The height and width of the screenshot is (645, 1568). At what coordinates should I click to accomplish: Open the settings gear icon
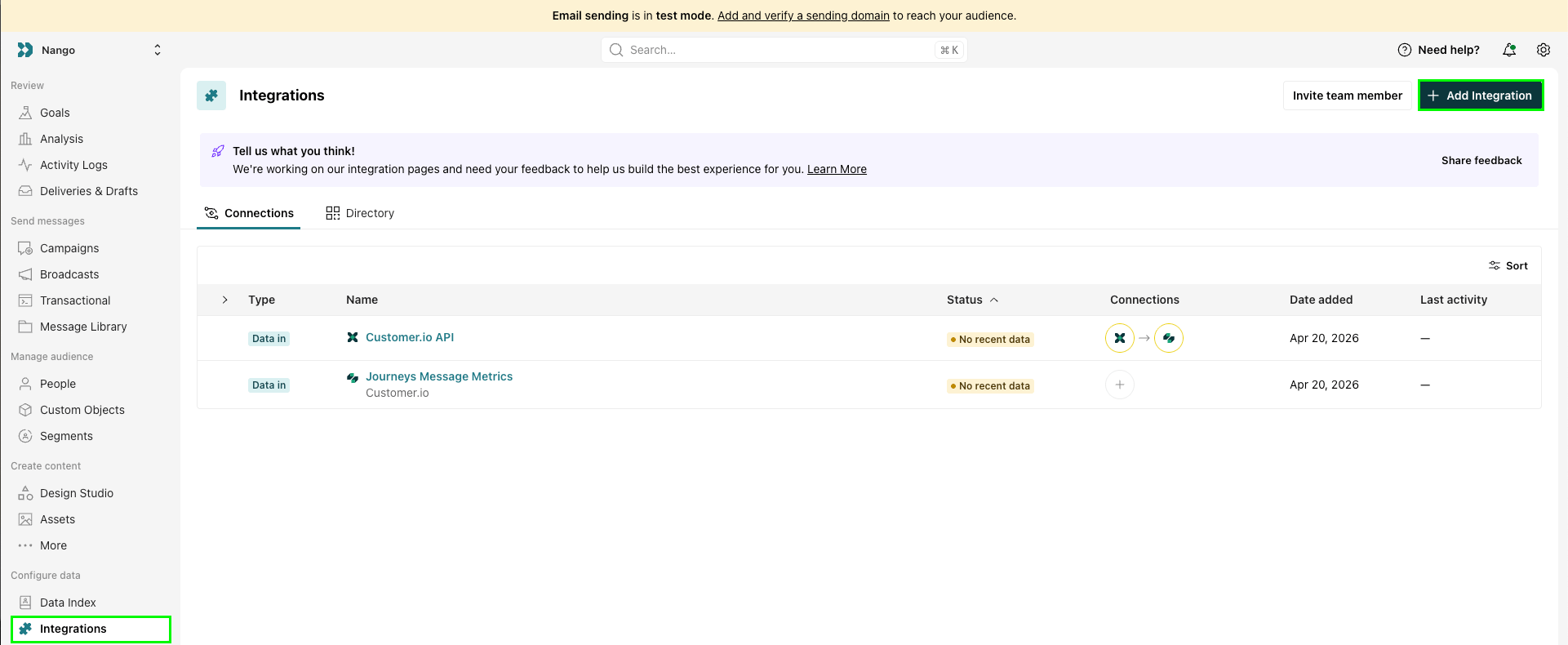(x=1544, y=50)
